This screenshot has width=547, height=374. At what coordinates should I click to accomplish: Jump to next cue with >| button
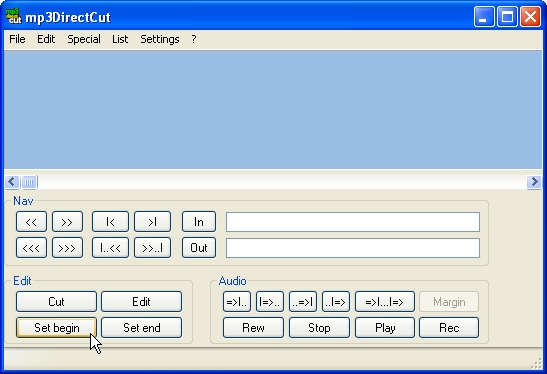point(152,222)
